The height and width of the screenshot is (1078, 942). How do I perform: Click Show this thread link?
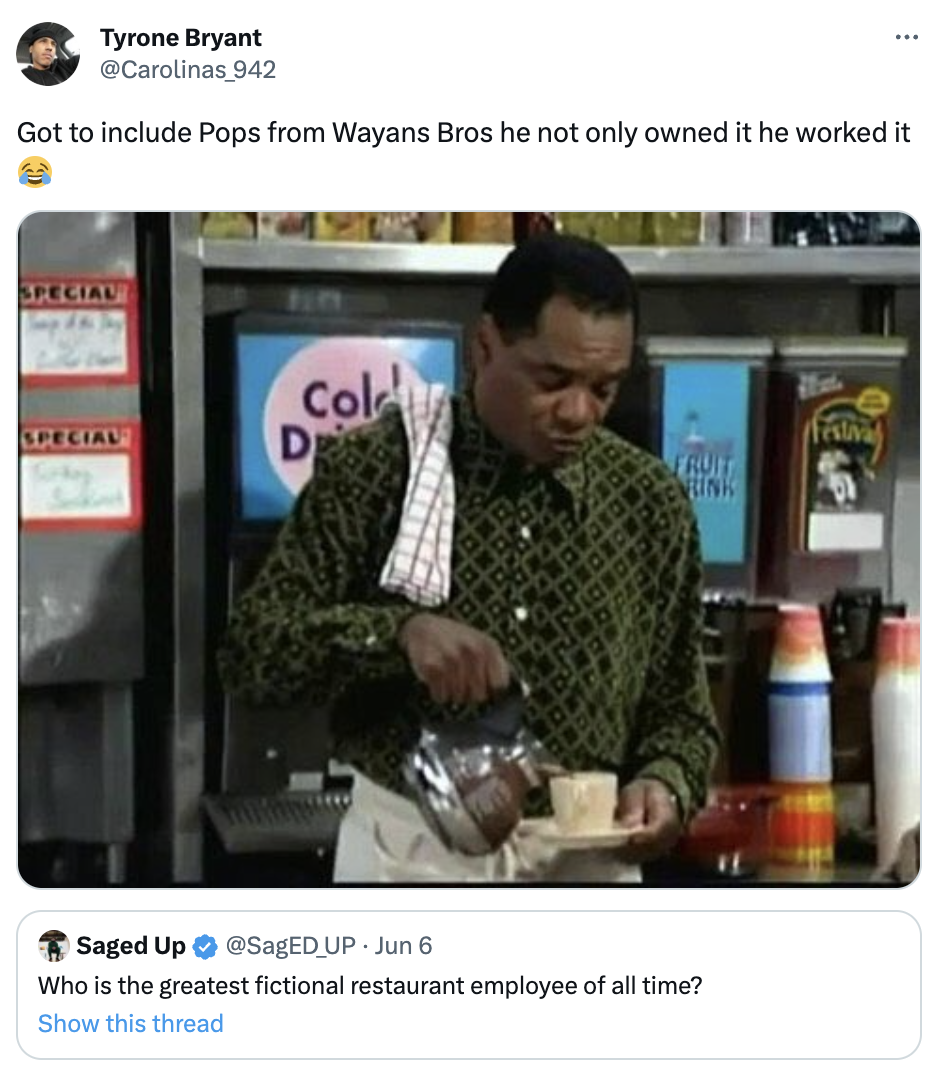click(x=131, y=1023)
